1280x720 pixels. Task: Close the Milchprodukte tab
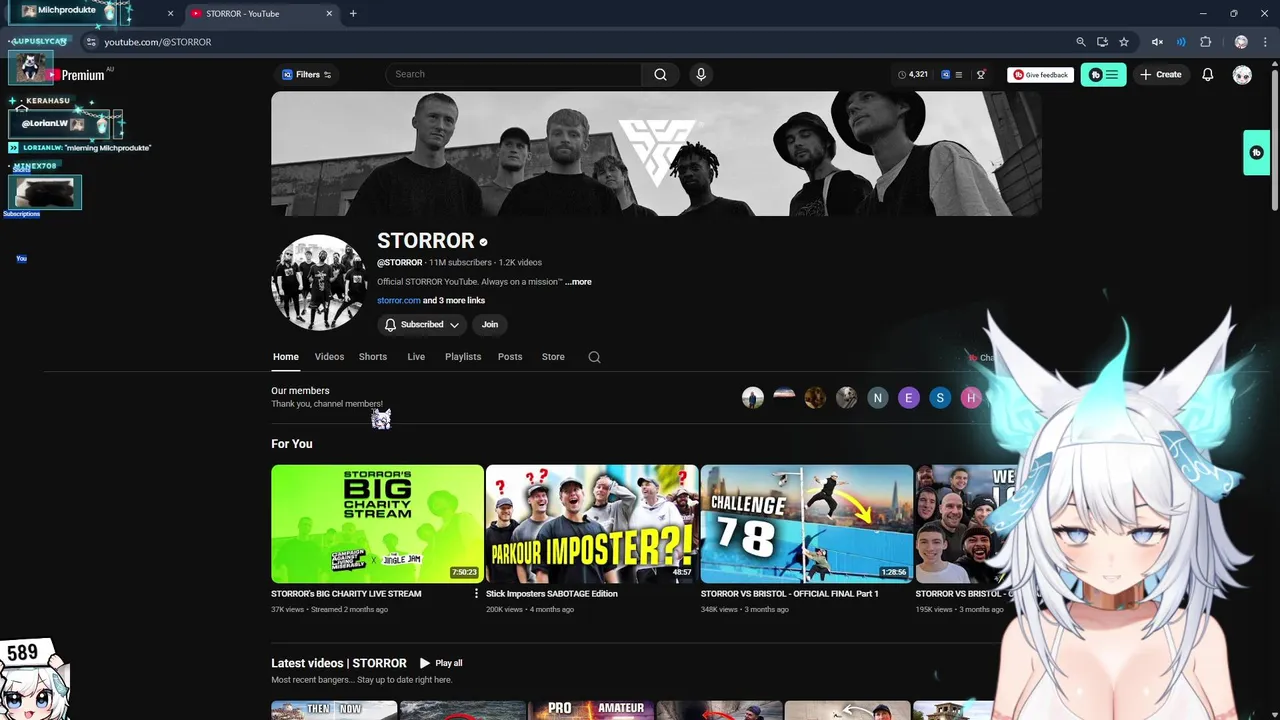(x=170, y=13)
